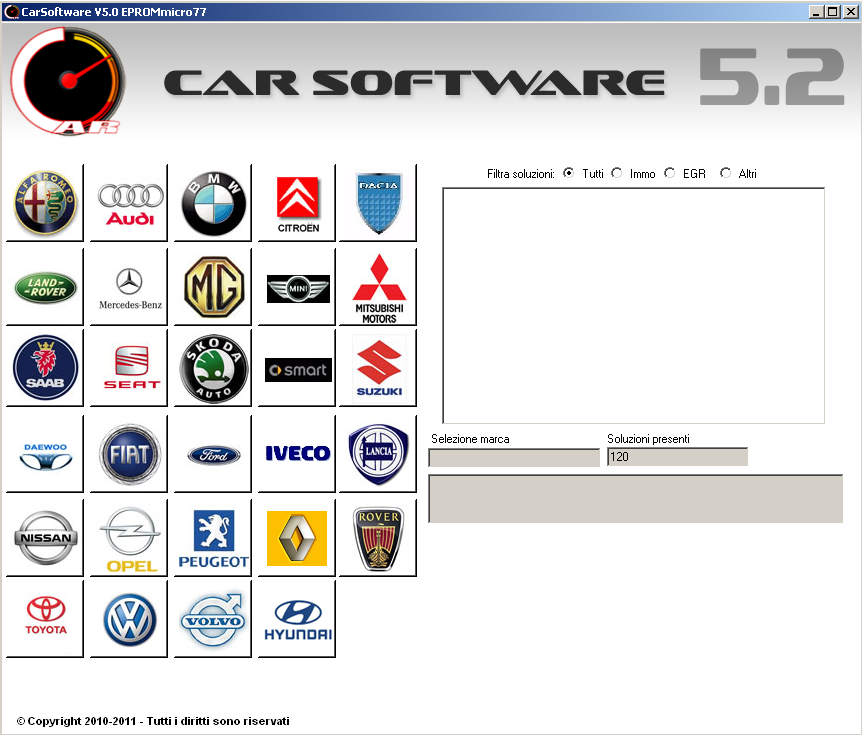
Task: Filter solutions by Immo
Action: coord(617,173)
